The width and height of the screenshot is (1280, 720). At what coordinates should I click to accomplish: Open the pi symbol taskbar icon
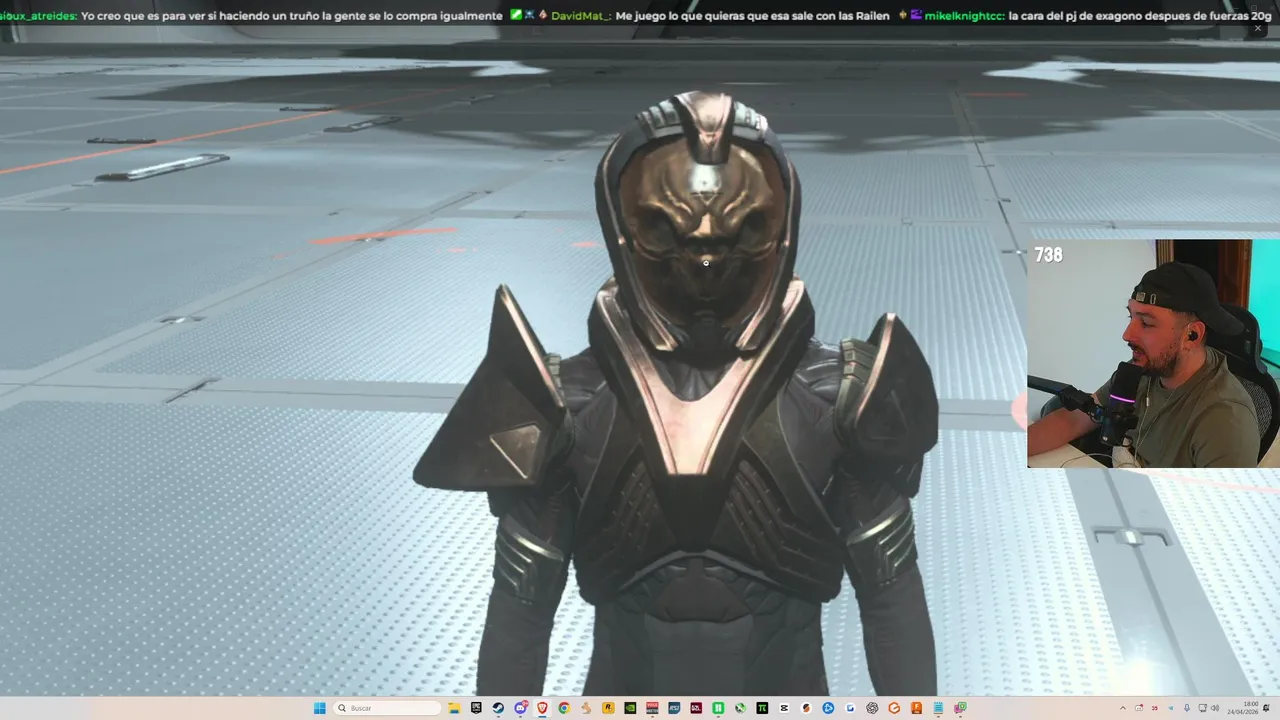pos(762,708)
